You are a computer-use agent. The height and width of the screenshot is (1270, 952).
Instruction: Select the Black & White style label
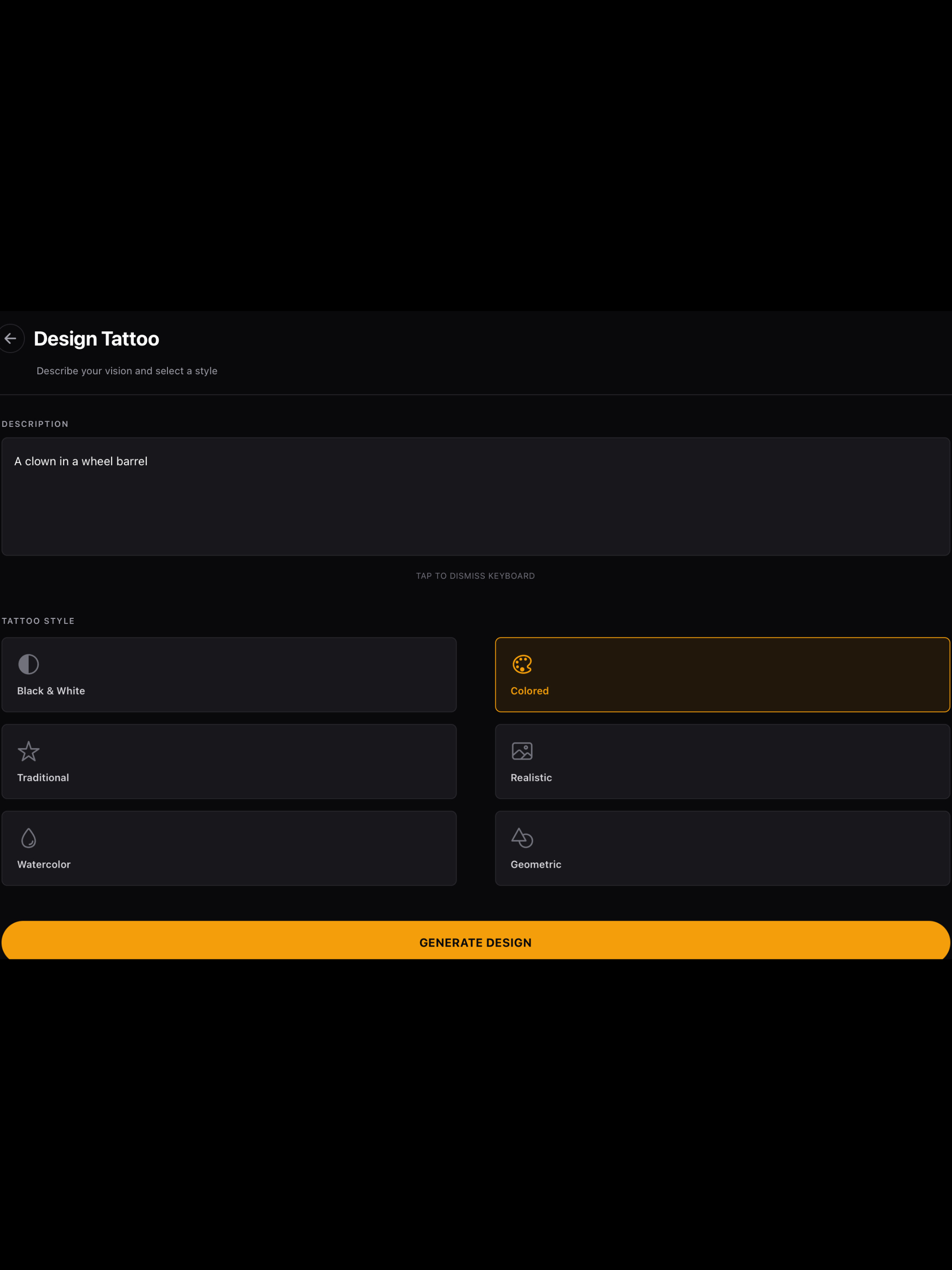coord(51,691)
